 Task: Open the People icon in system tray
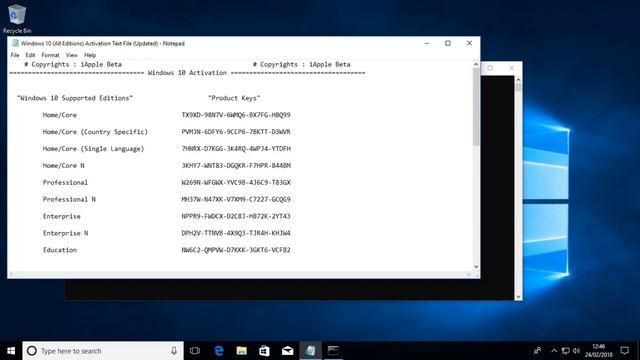pos(538,351)
